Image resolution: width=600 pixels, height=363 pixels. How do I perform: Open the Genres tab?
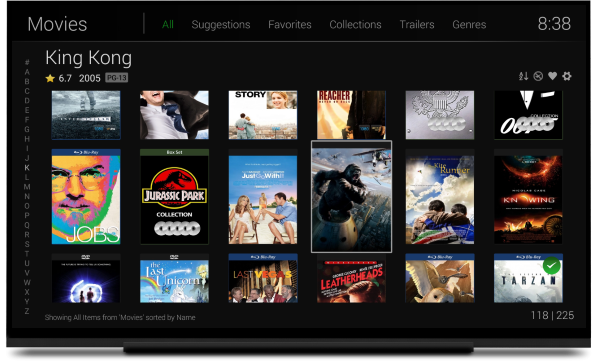[x=469, y=24]
